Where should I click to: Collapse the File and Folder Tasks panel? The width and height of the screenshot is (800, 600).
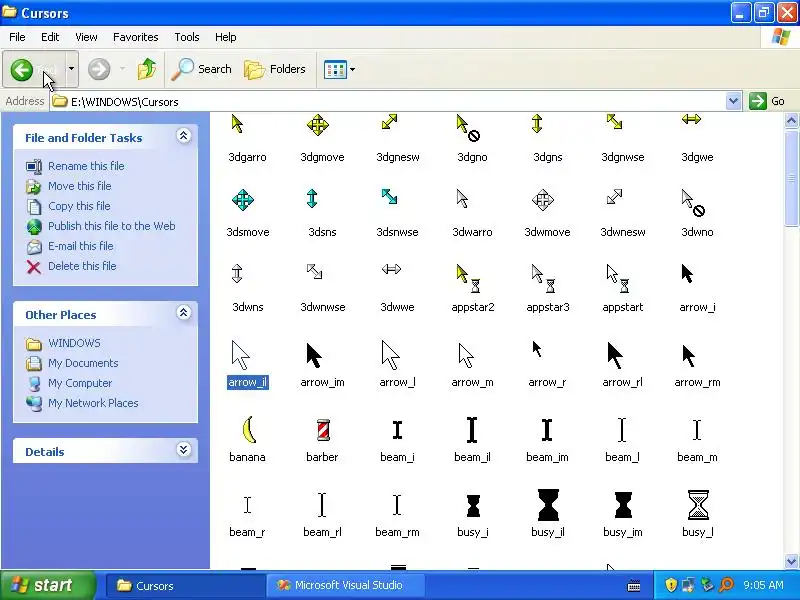coord(184,136)
